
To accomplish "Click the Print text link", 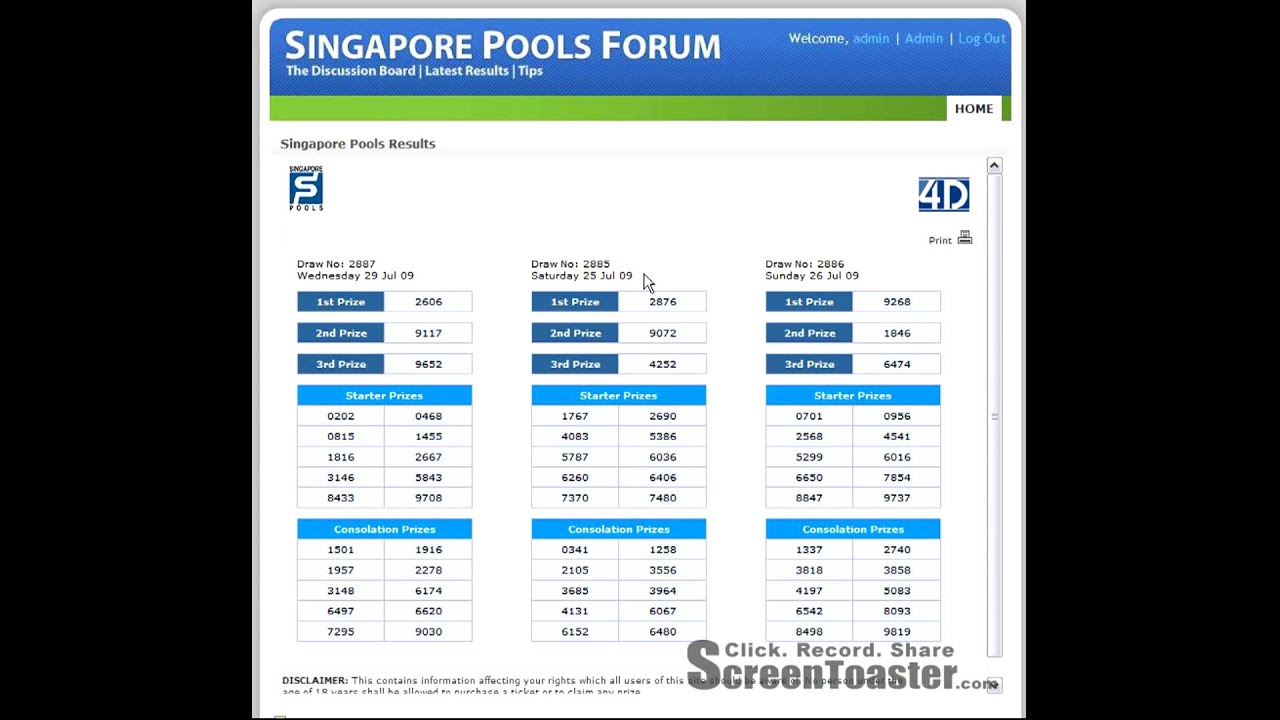I will (x=940, y=241).
